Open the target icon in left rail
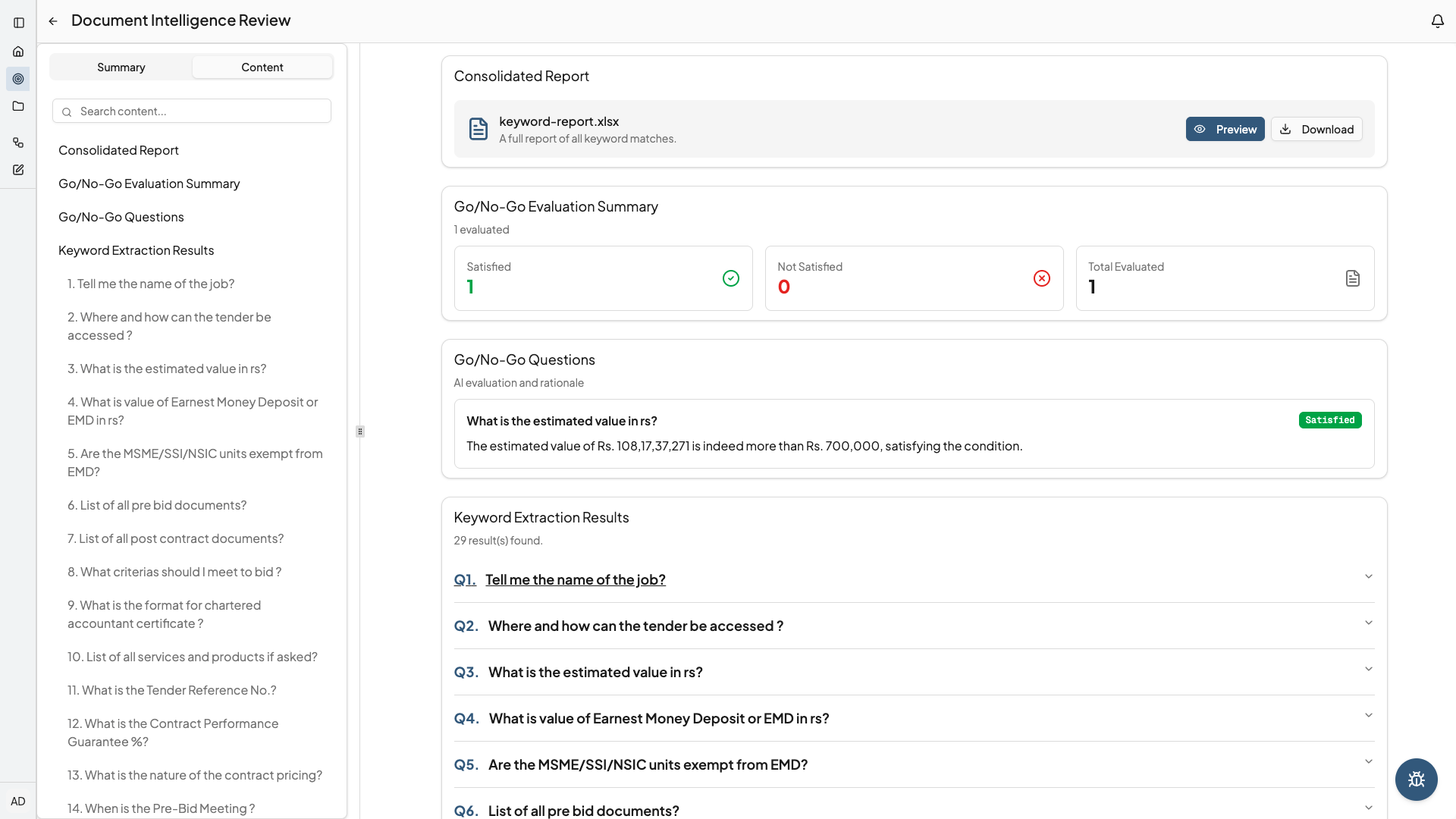 [x=18, y=79]
